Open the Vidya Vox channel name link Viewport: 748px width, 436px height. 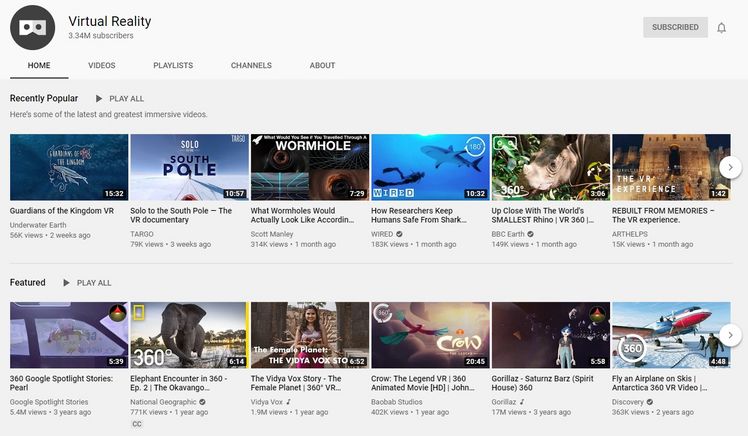click(x=267, y=402)
